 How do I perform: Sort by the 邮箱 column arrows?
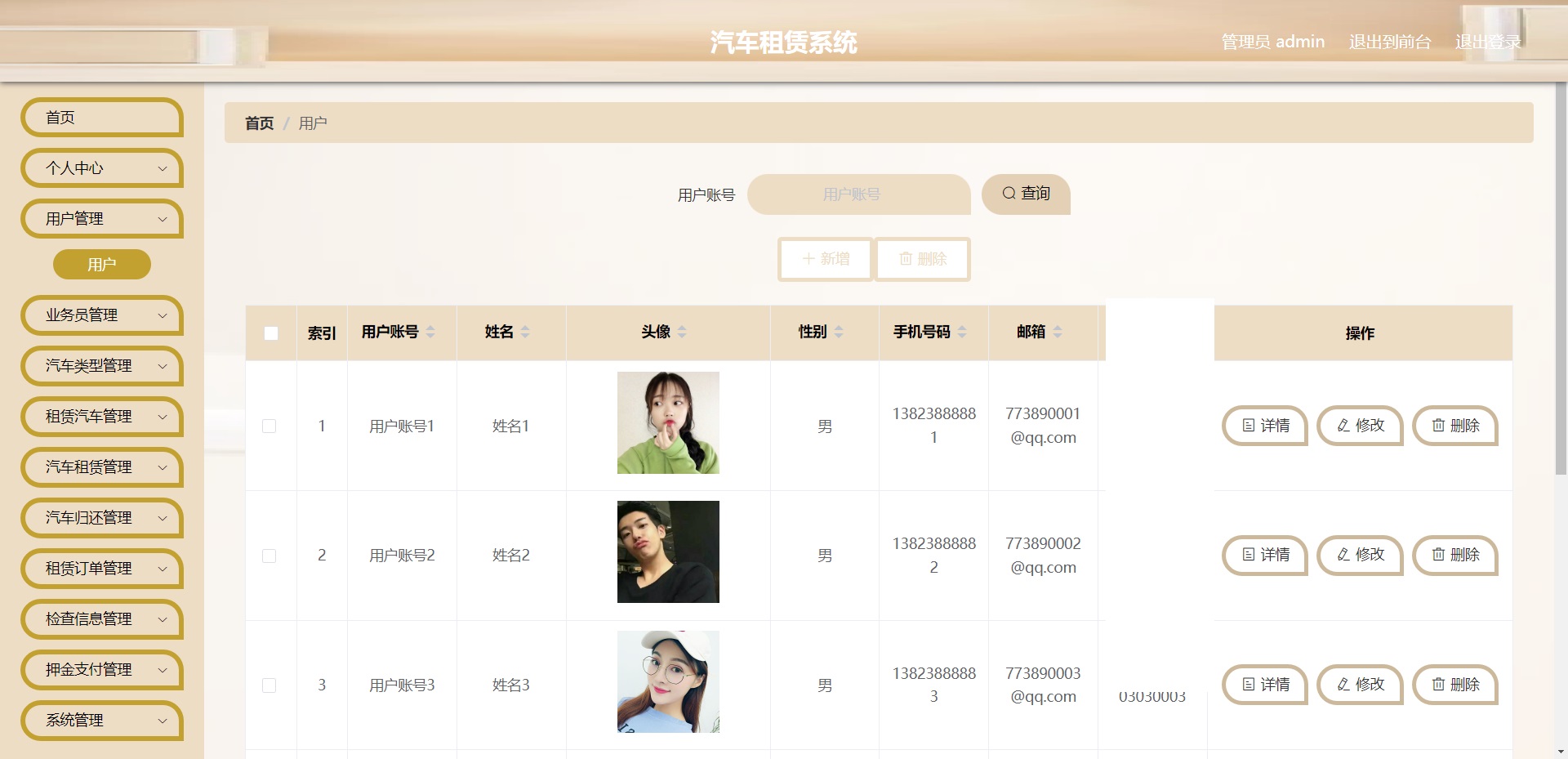[x=1058, y=332]
